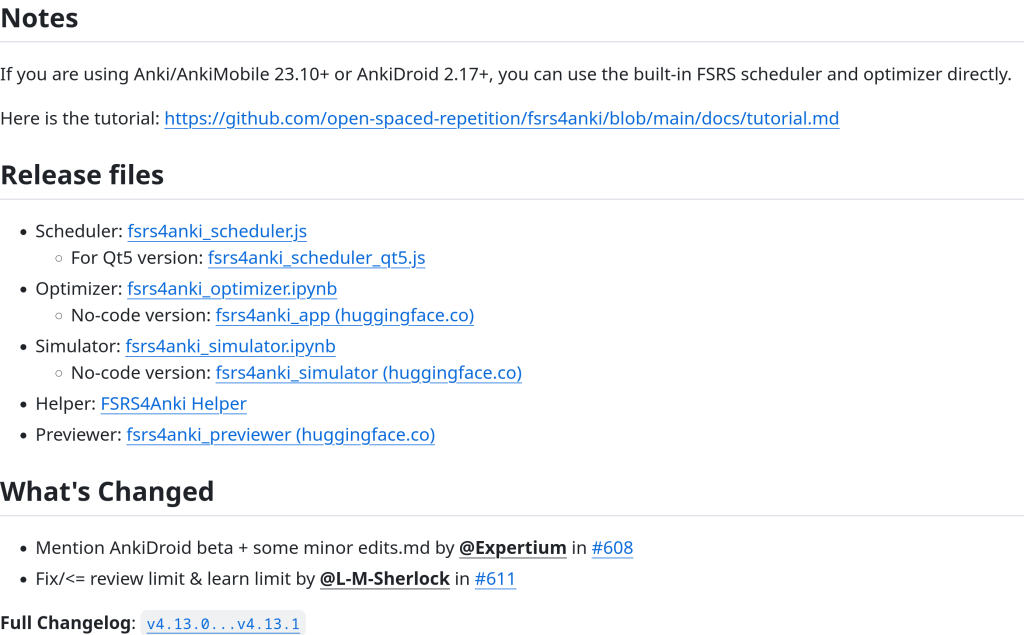Click the Notes heading
The image size is (1024, 635).
tap(39, 18)
